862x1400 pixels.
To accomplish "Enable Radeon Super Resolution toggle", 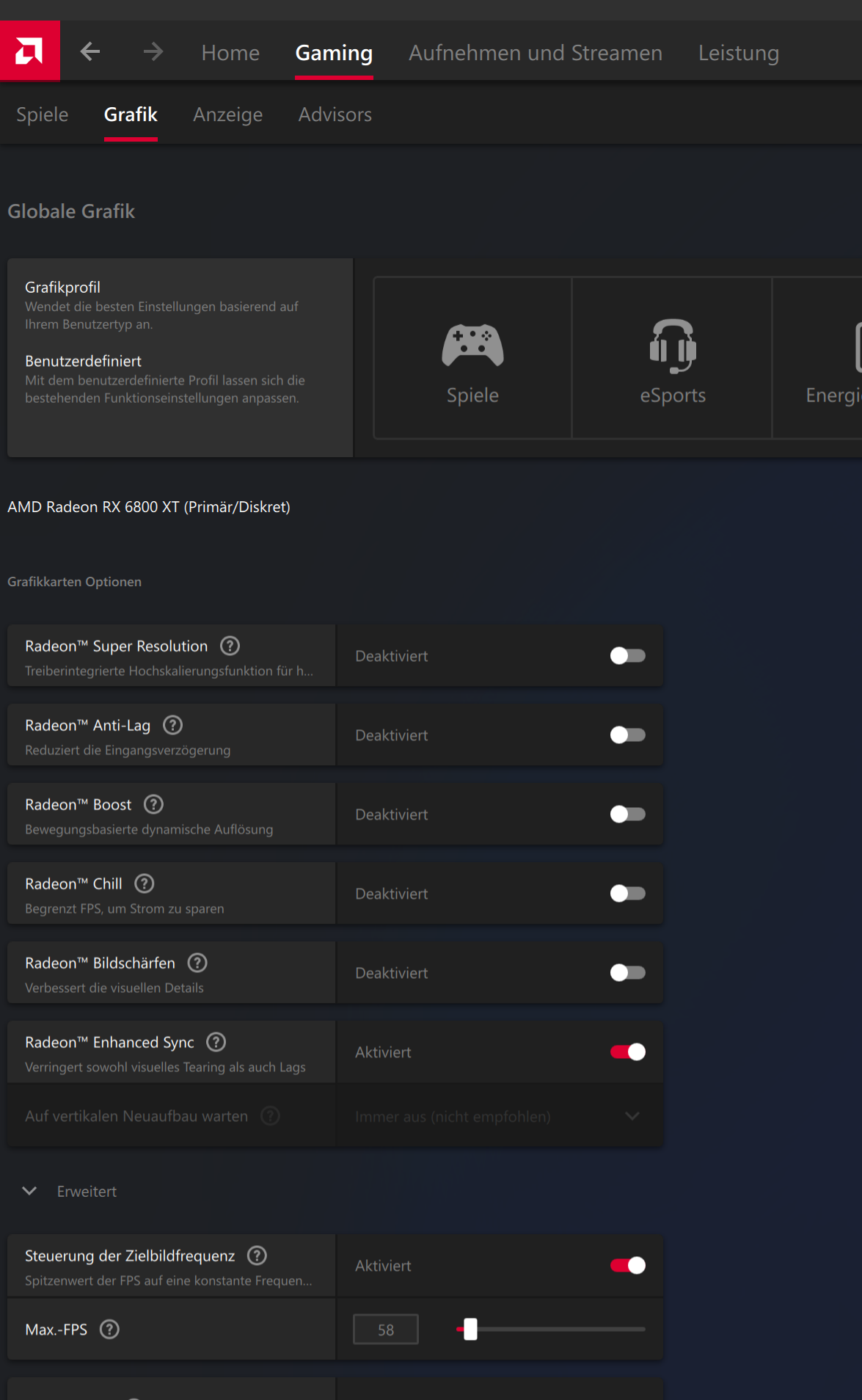I will point(628,655).
